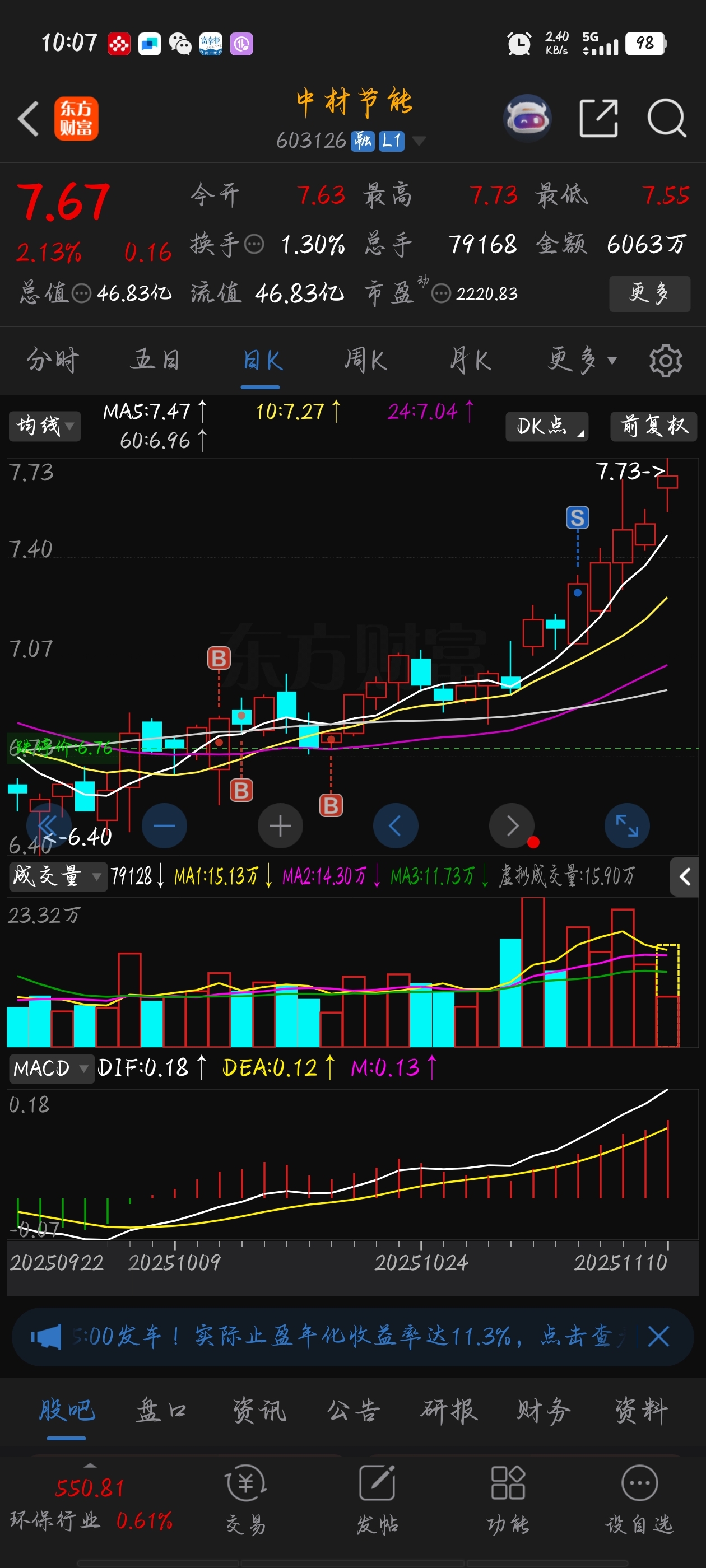
Task: Close the promotional banner
Action: tap(658, 1337)
